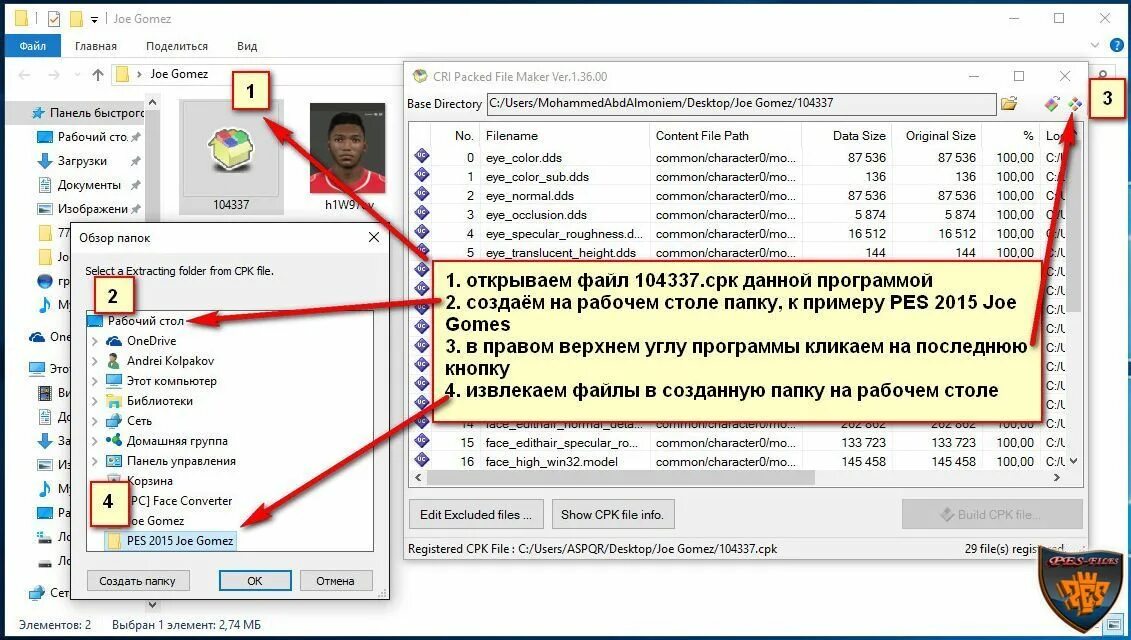Click Edit Excluded files button

click(476, 514)
